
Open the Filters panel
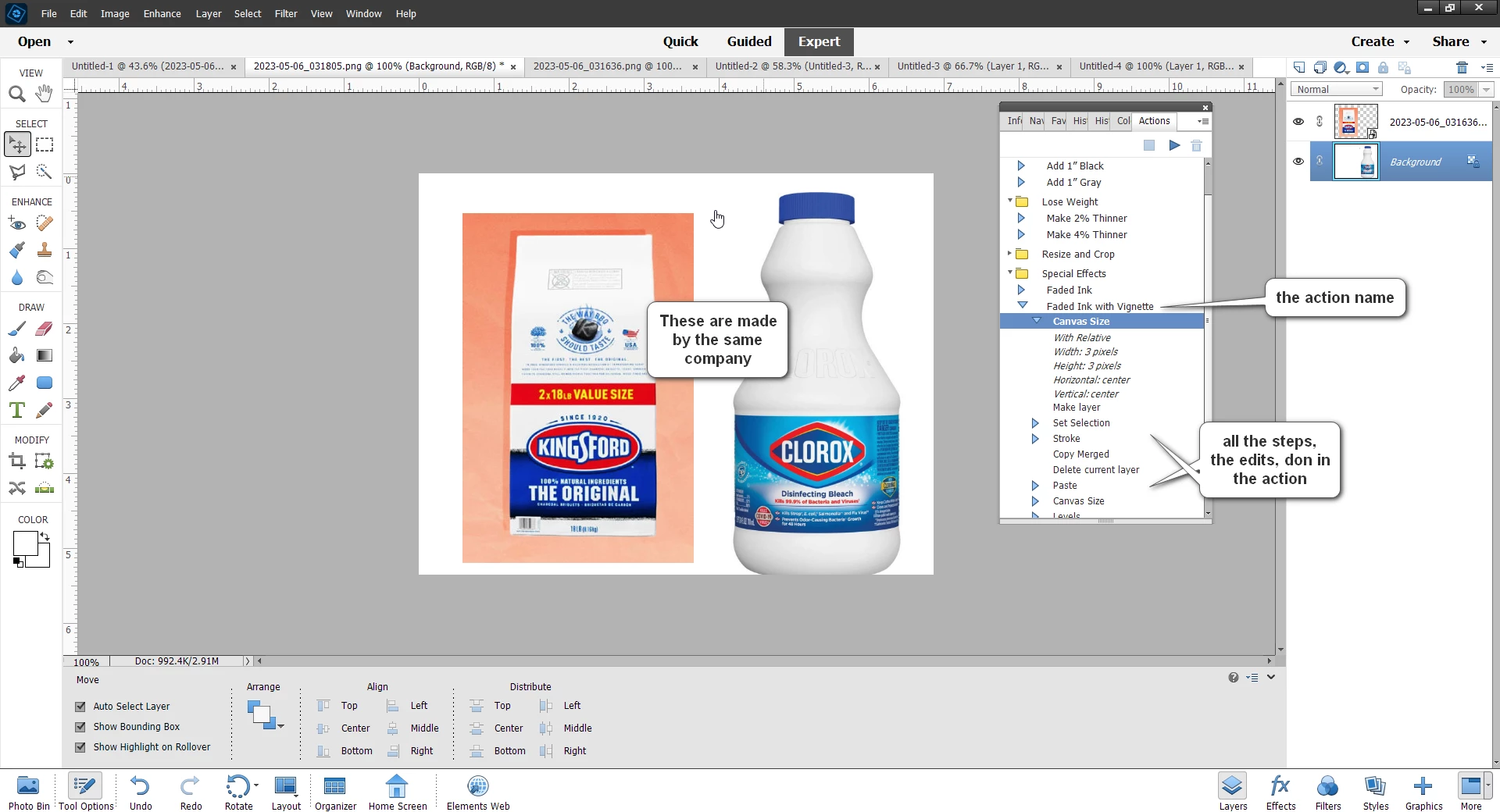(x=1328, y=792)
